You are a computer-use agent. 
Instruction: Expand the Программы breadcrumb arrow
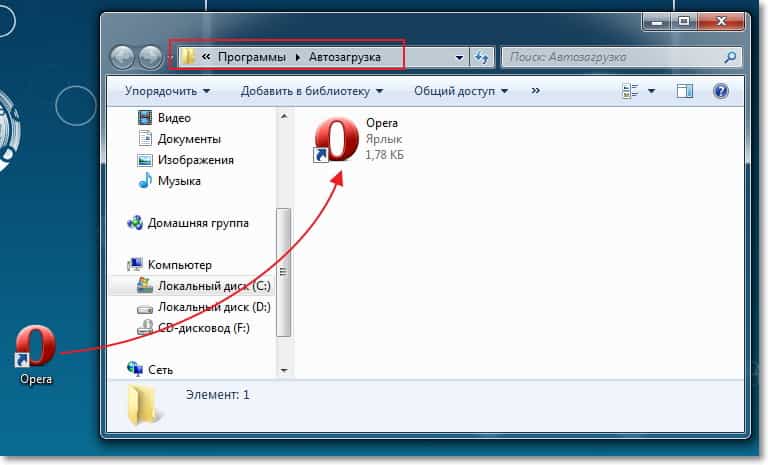[x=297, y=57]
